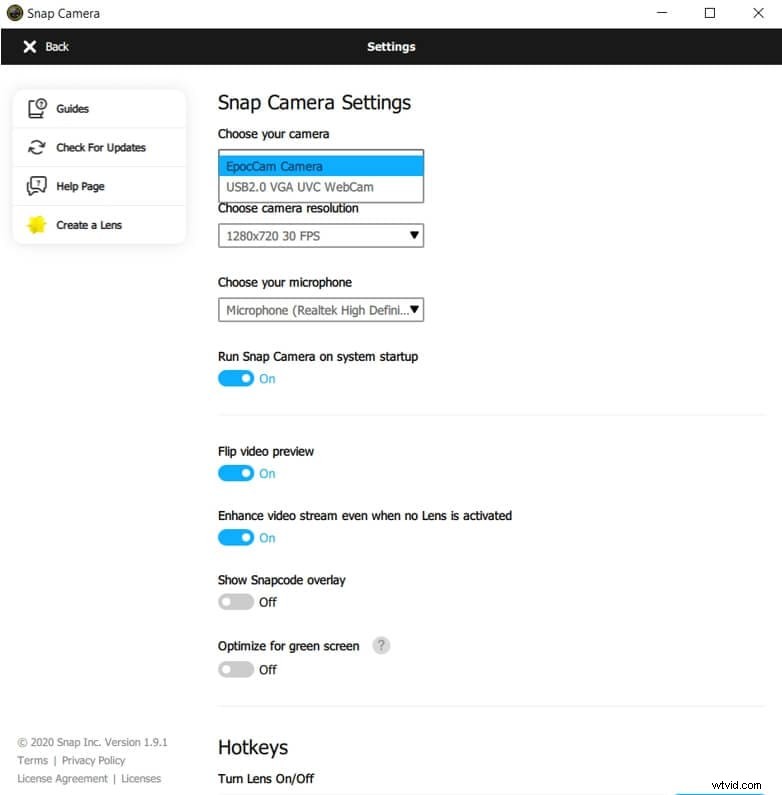Click the Snap Camera logo in the title bar

(x=15, y=13)
